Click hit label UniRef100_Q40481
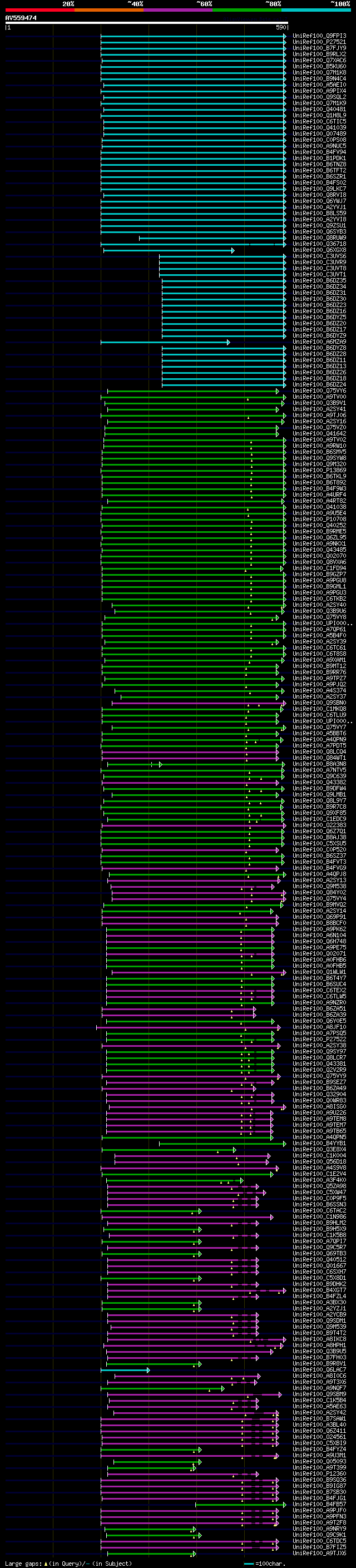Image resolution: width=356 pixels, height=1568 pixels. 319,110
